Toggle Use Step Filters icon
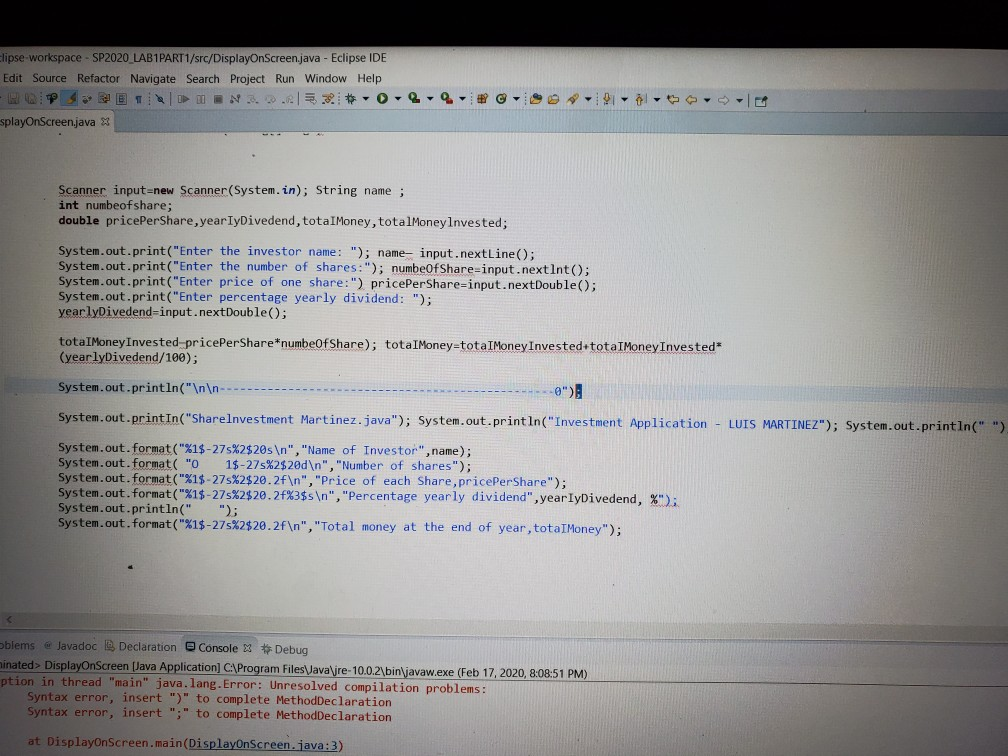Image resolution: width=1008 pixels, height=756 pixels. coord(328,100)
